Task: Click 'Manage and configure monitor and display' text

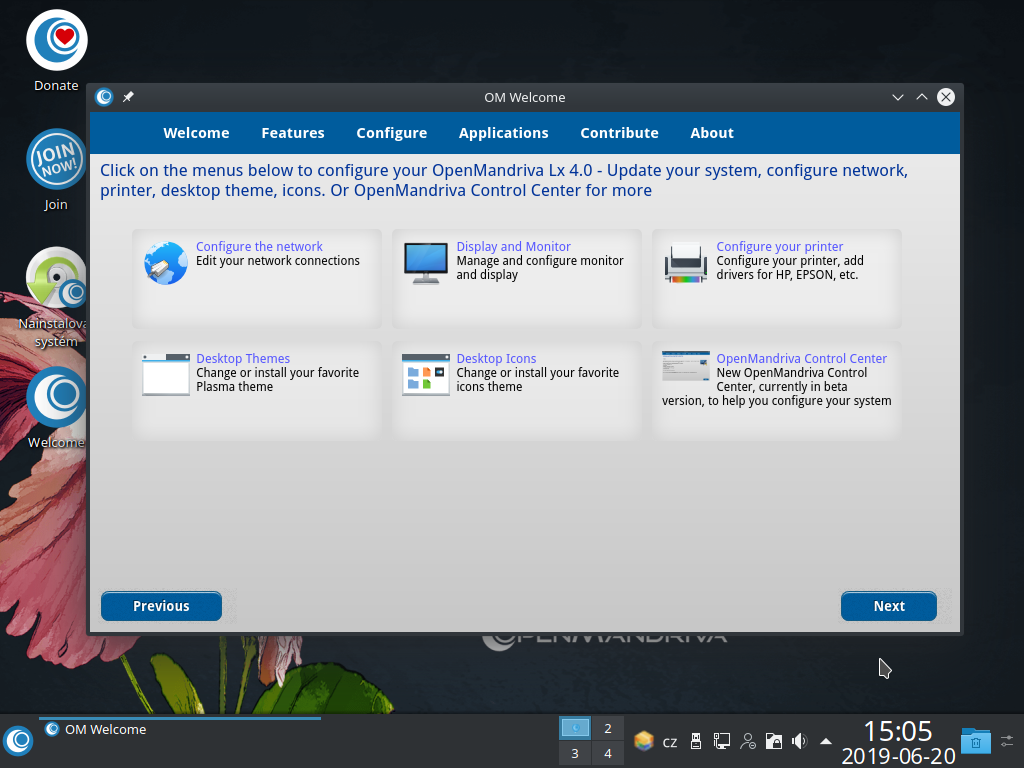Action: (539, 268)
